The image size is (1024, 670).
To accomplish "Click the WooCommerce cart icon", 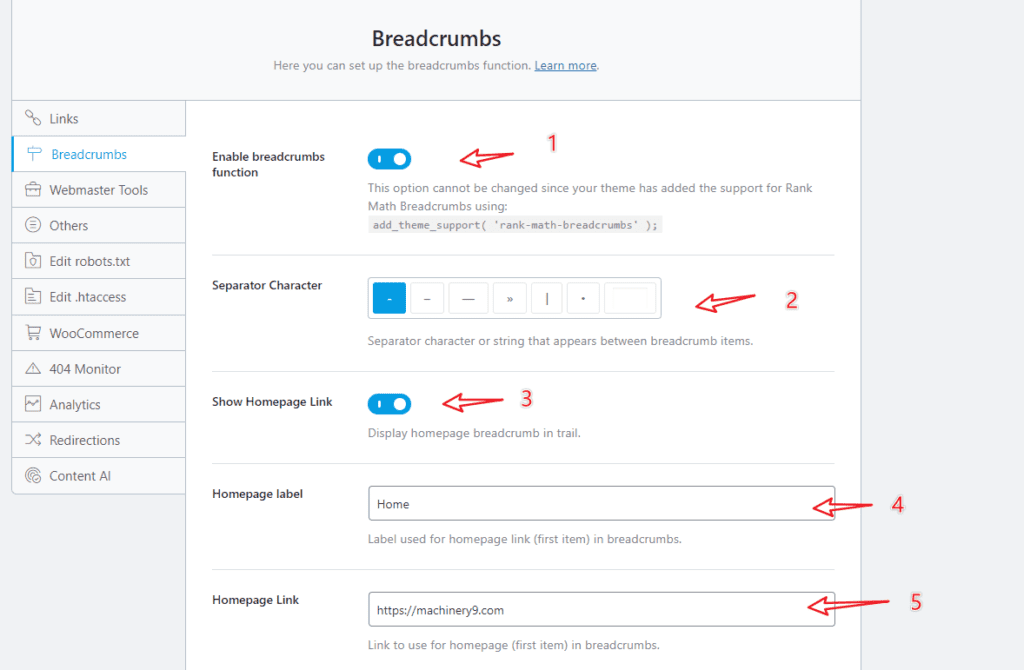I will 33,332.
